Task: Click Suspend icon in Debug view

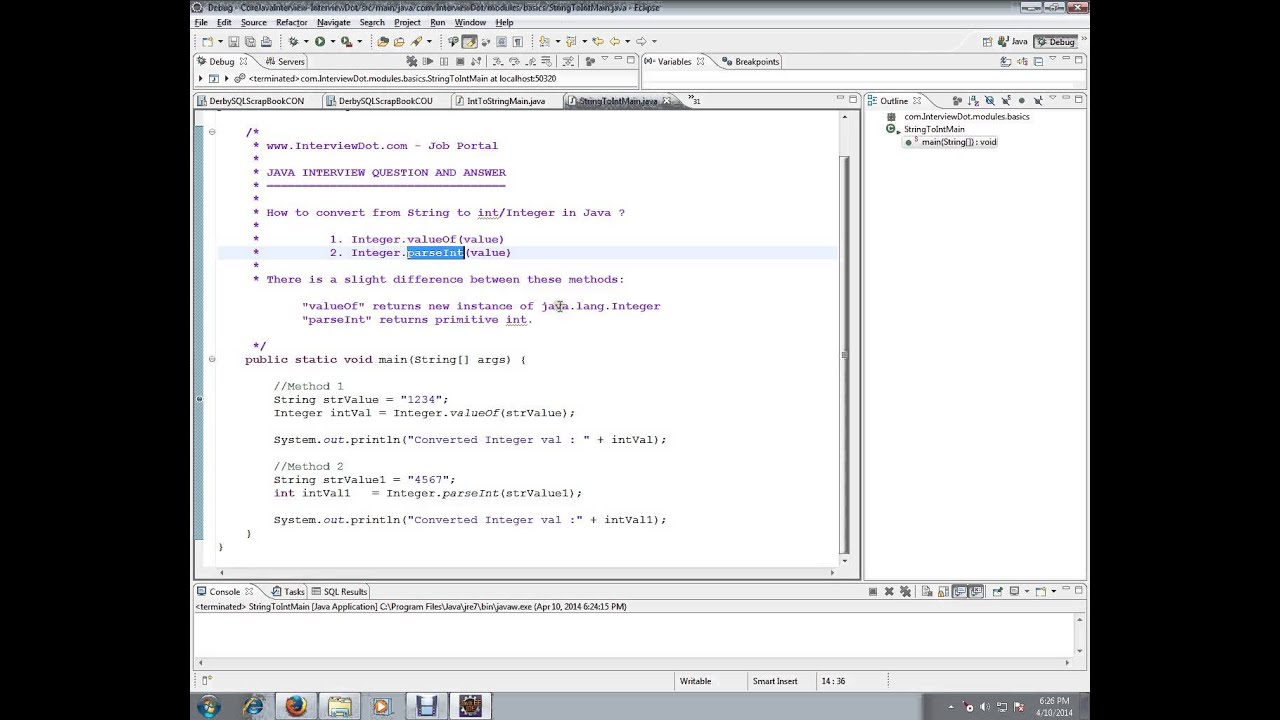Action: click(x=444, y=62)
